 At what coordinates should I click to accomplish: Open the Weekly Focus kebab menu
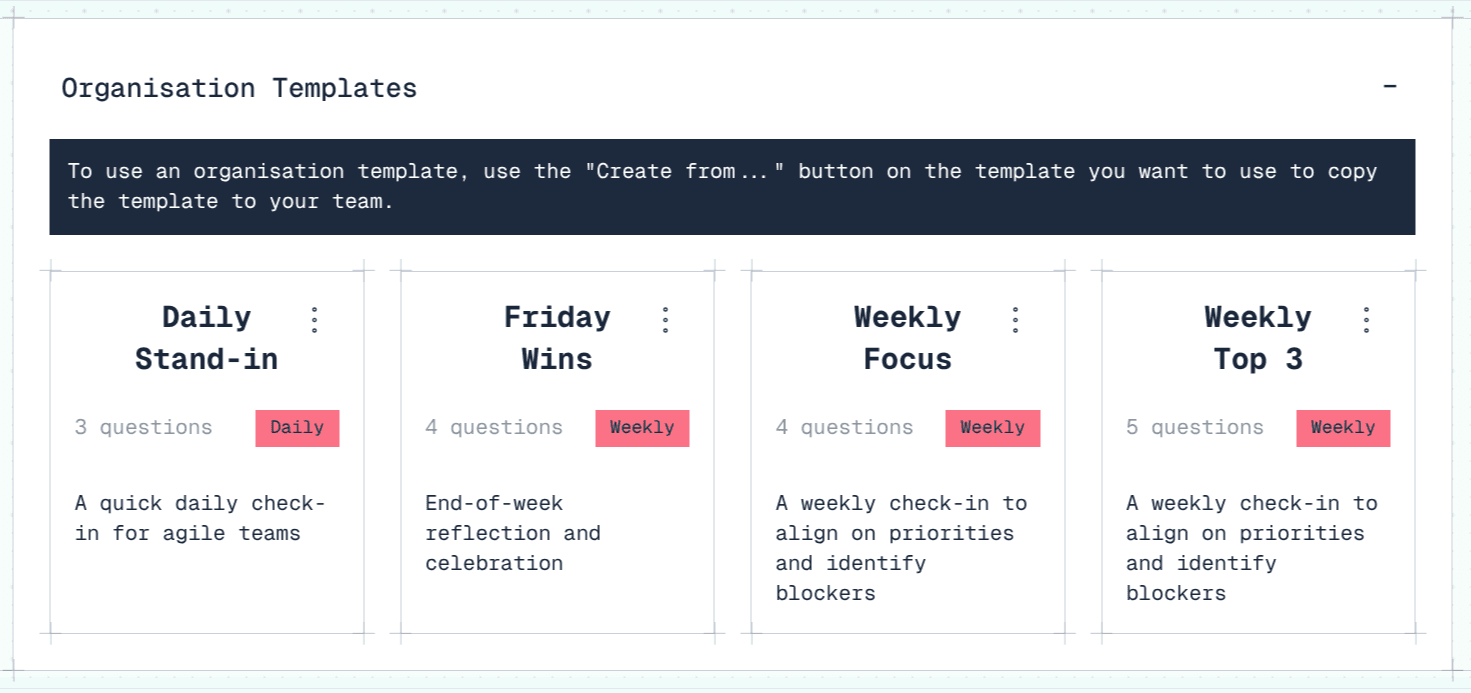pos(1015,319)
